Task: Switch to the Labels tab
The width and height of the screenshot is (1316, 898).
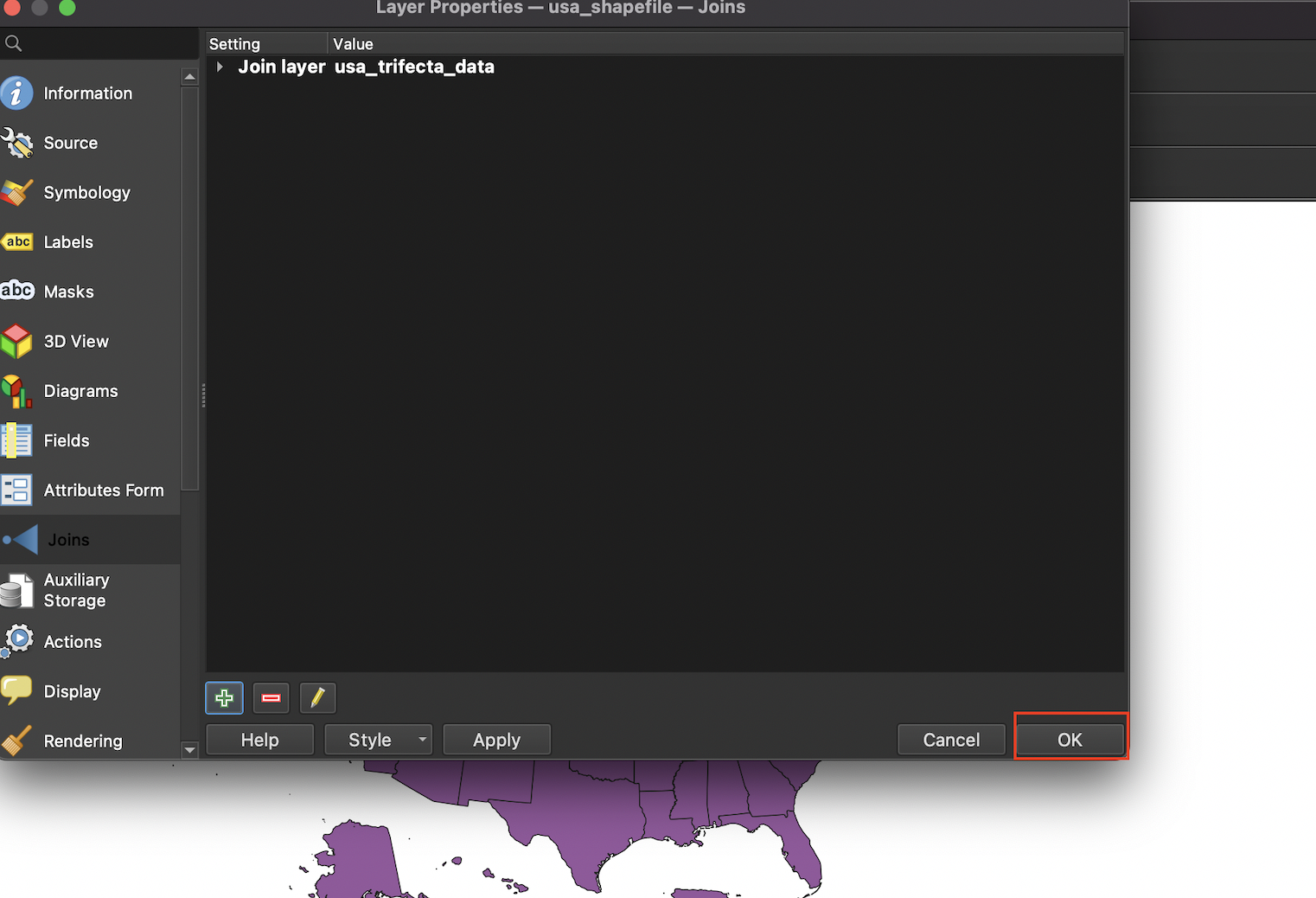Action: 68,242
